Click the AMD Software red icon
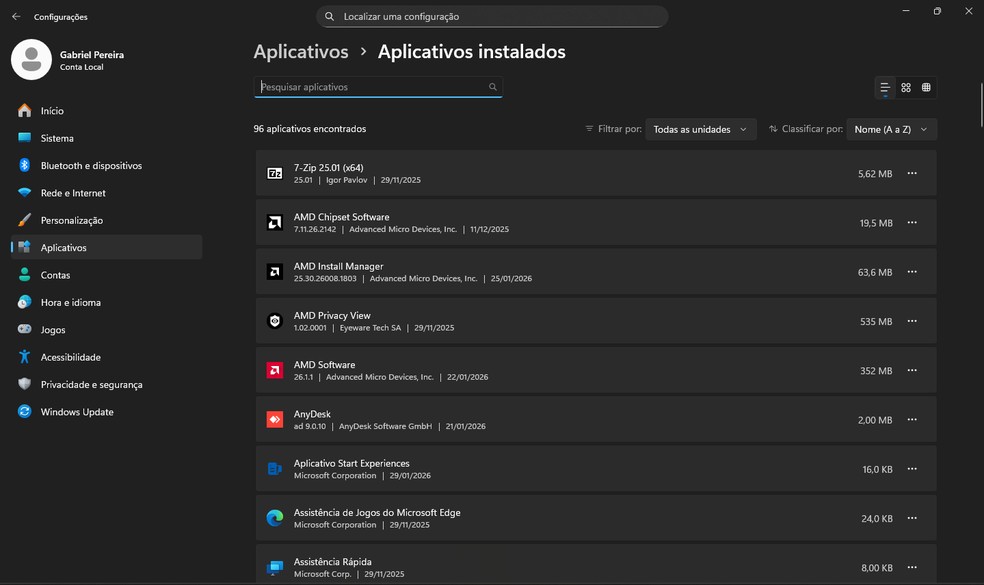 coord(275,370)
